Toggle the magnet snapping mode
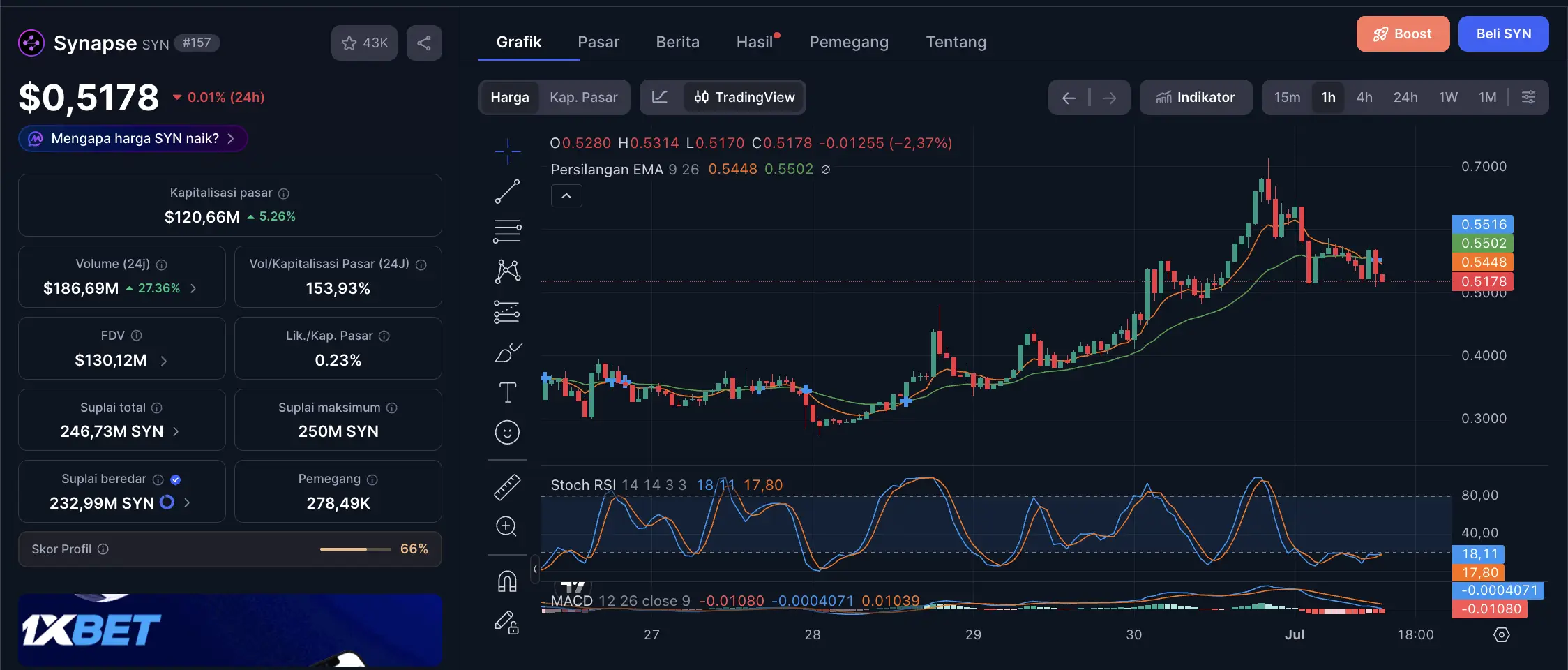The width and height of the screenshot is (1568, 670). tap(507, 581)
